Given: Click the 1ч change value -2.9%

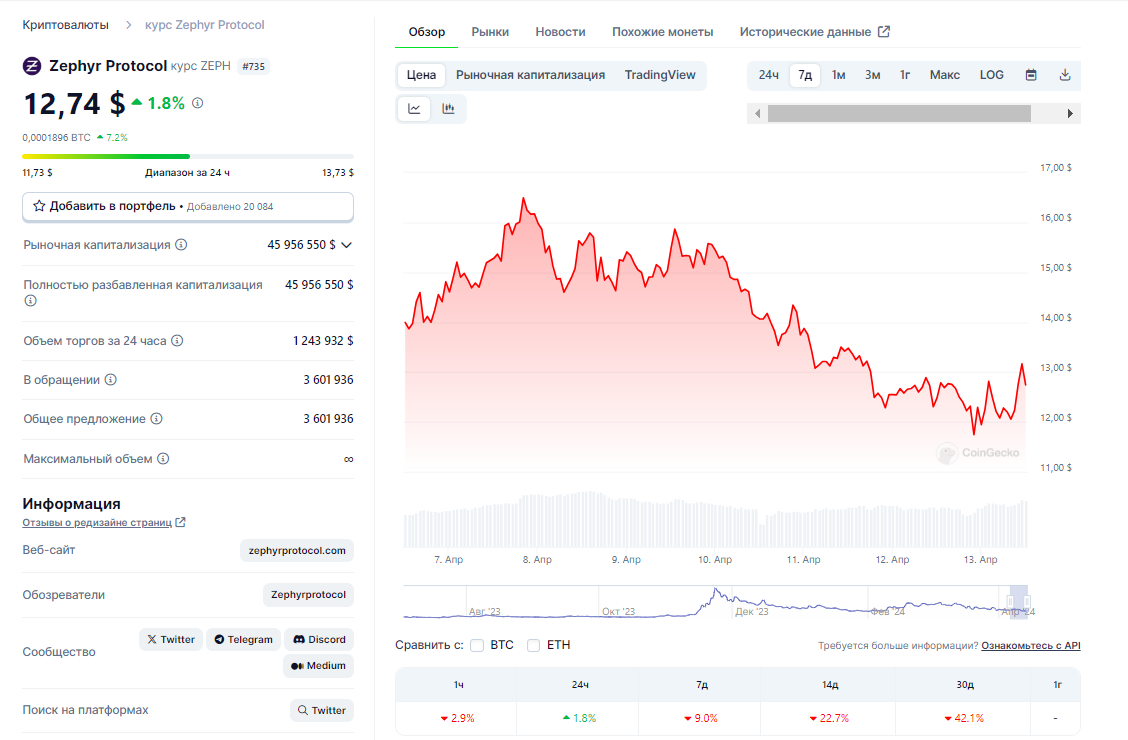Looking at the screenshot, I should (458, 718).
